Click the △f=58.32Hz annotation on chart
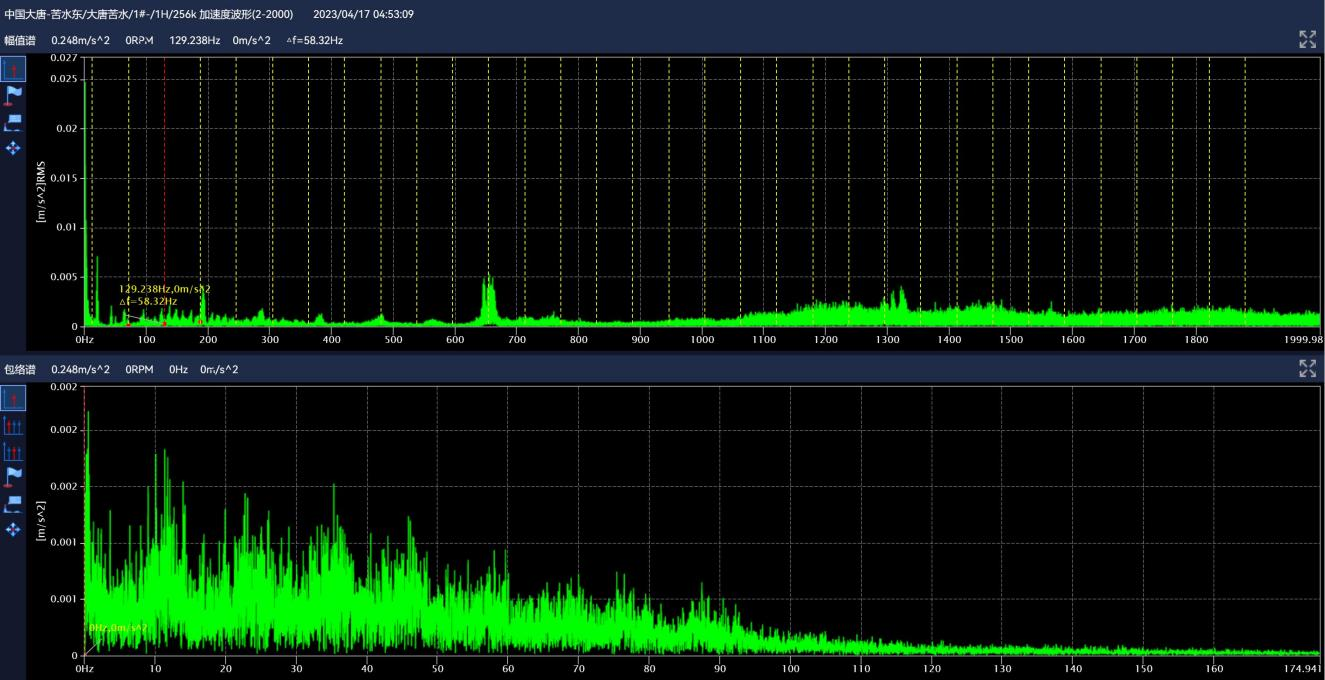Screen dimensions: 1325x680 148,301
